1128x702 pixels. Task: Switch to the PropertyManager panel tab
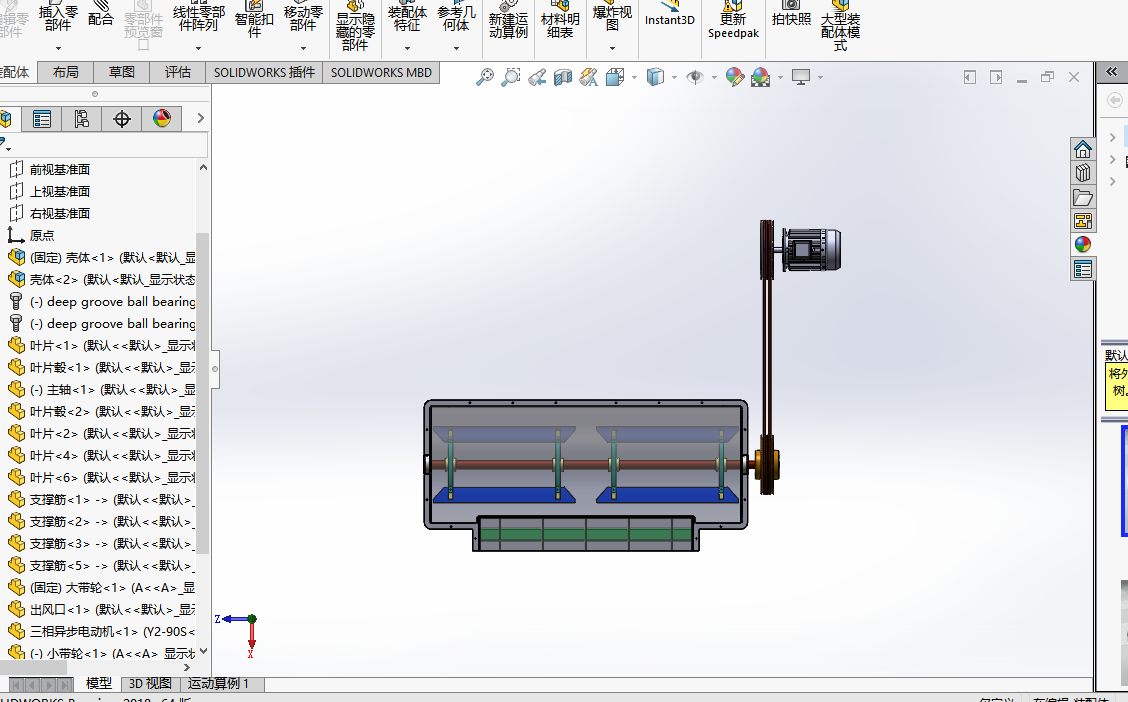click(x=42, y=119)
